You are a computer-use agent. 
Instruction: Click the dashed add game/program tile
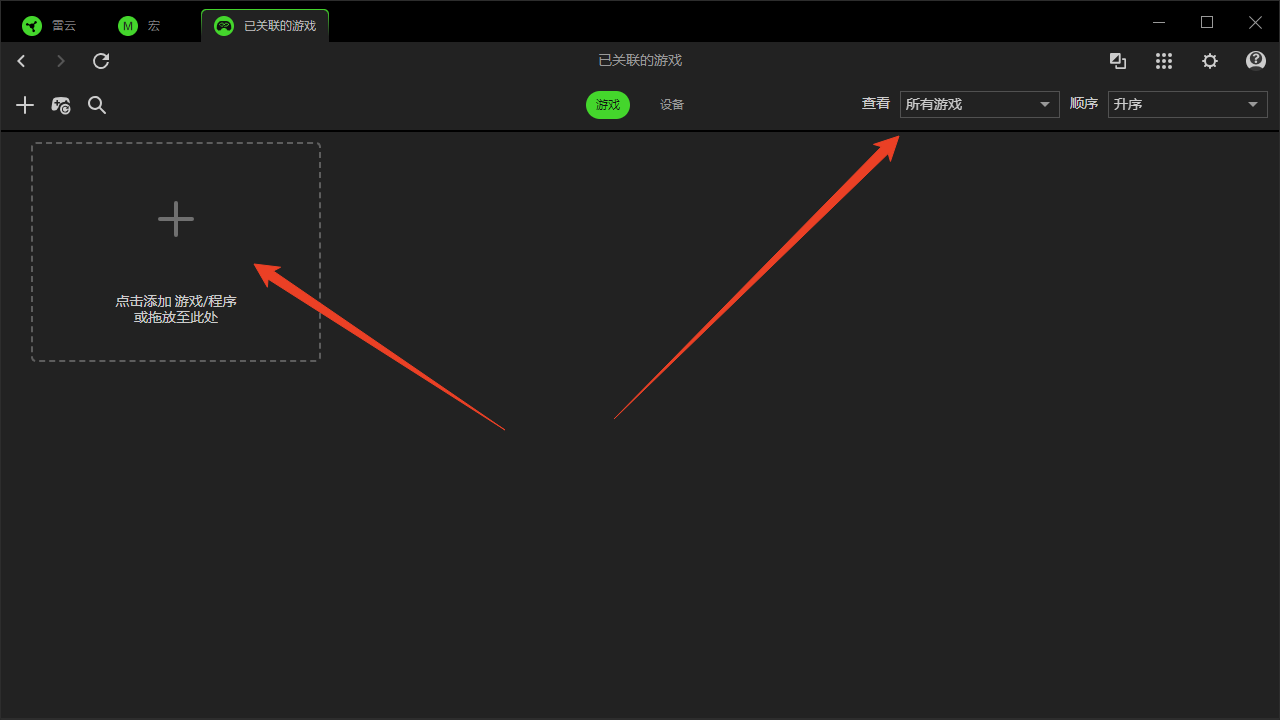176,252
